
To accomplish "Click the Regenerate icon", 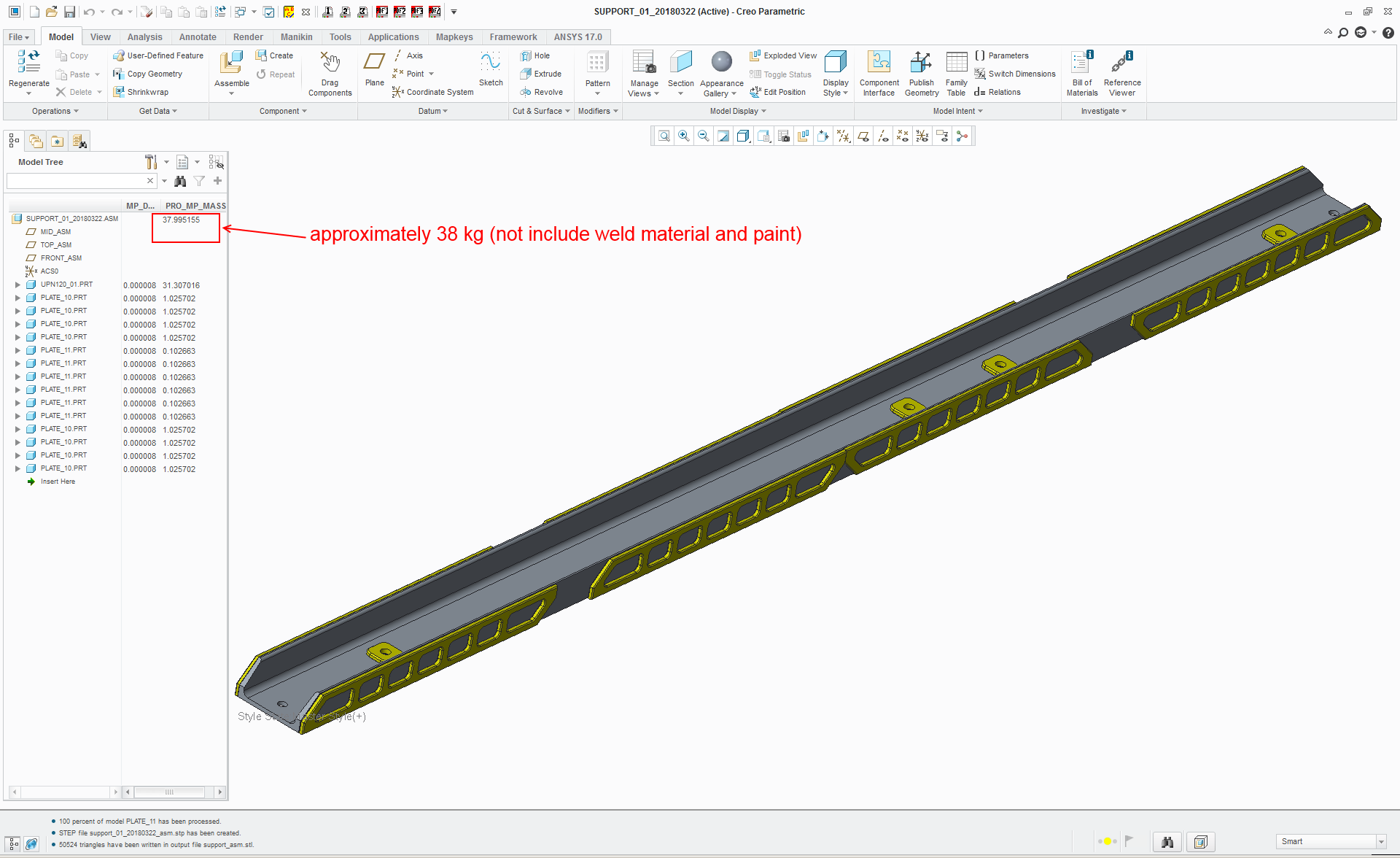I will [x=28, y=63].
